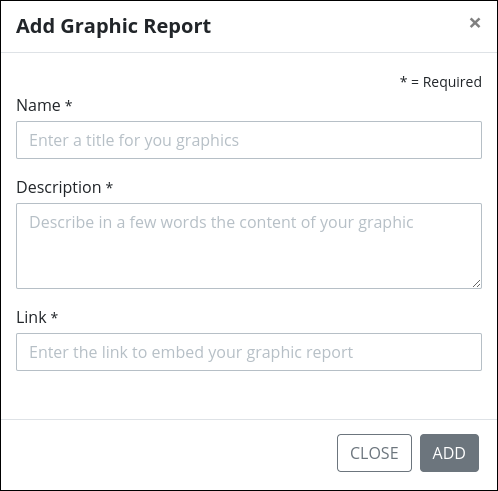Click the asterisk beside the Name label
The width and height of the screenshot is (498, 491).
click(x=69, y=104)
